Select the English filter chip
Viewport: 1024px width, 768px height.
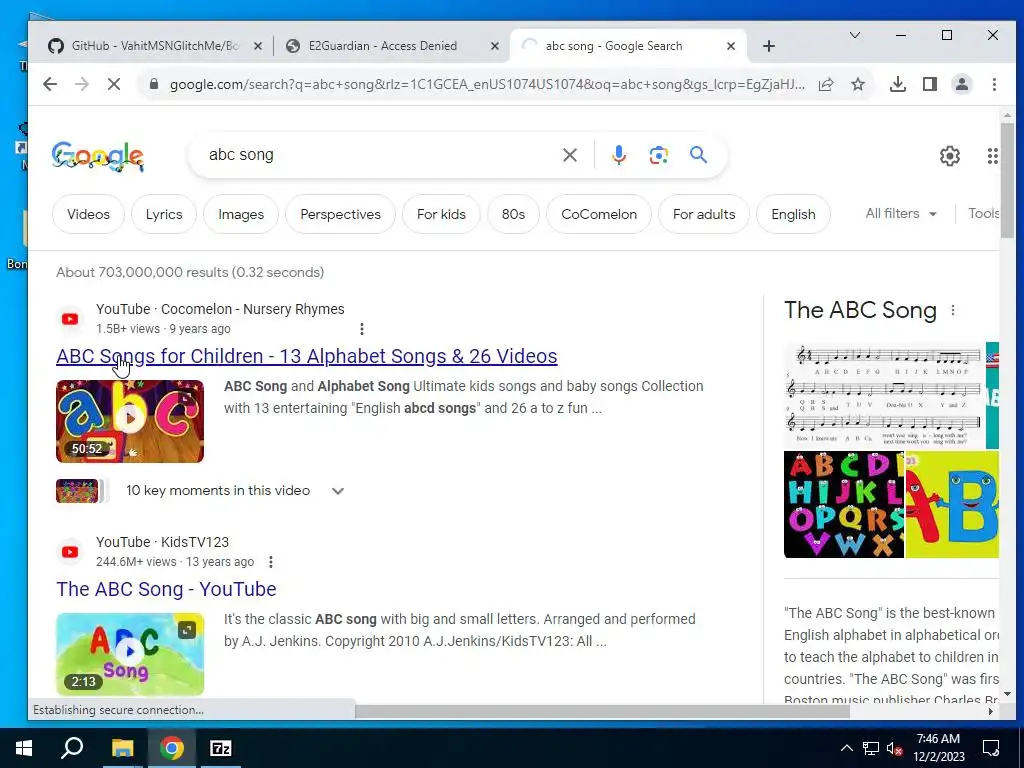point(793,214)
